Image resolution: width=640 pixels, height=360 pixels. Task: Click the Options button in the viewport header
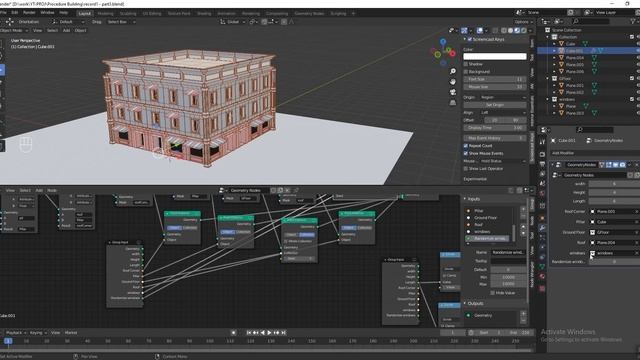(523, 22)
